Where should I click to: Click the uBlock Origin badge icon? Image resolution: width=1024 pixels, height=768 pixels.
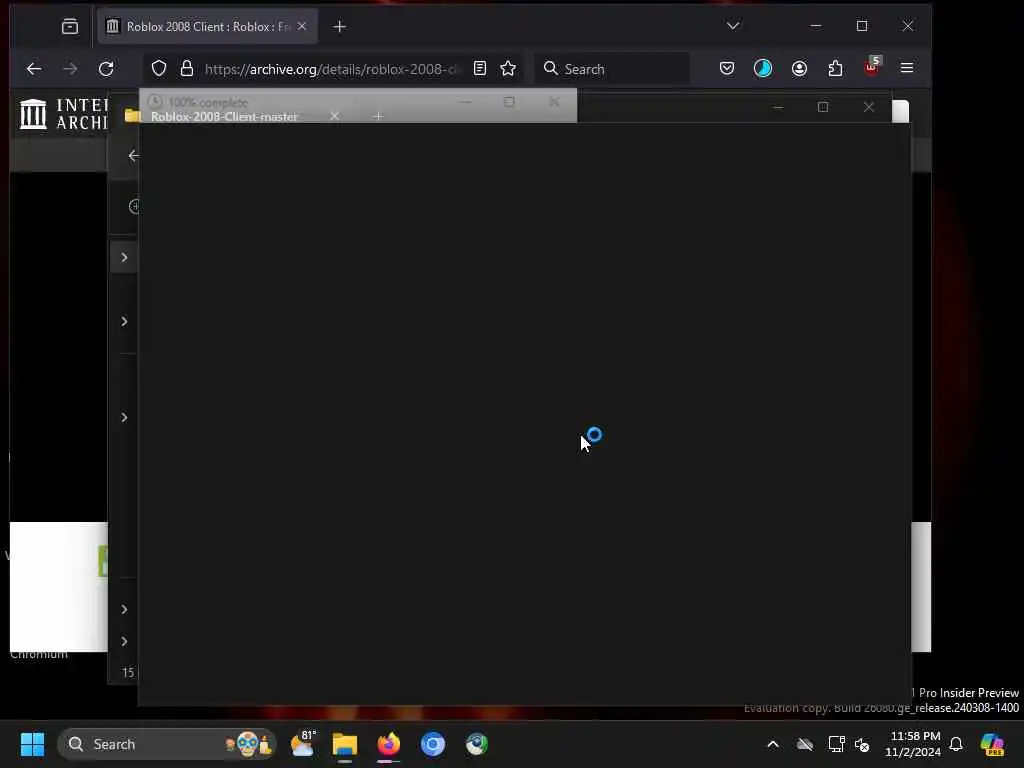pyautogui.click(x=872, y=67)
